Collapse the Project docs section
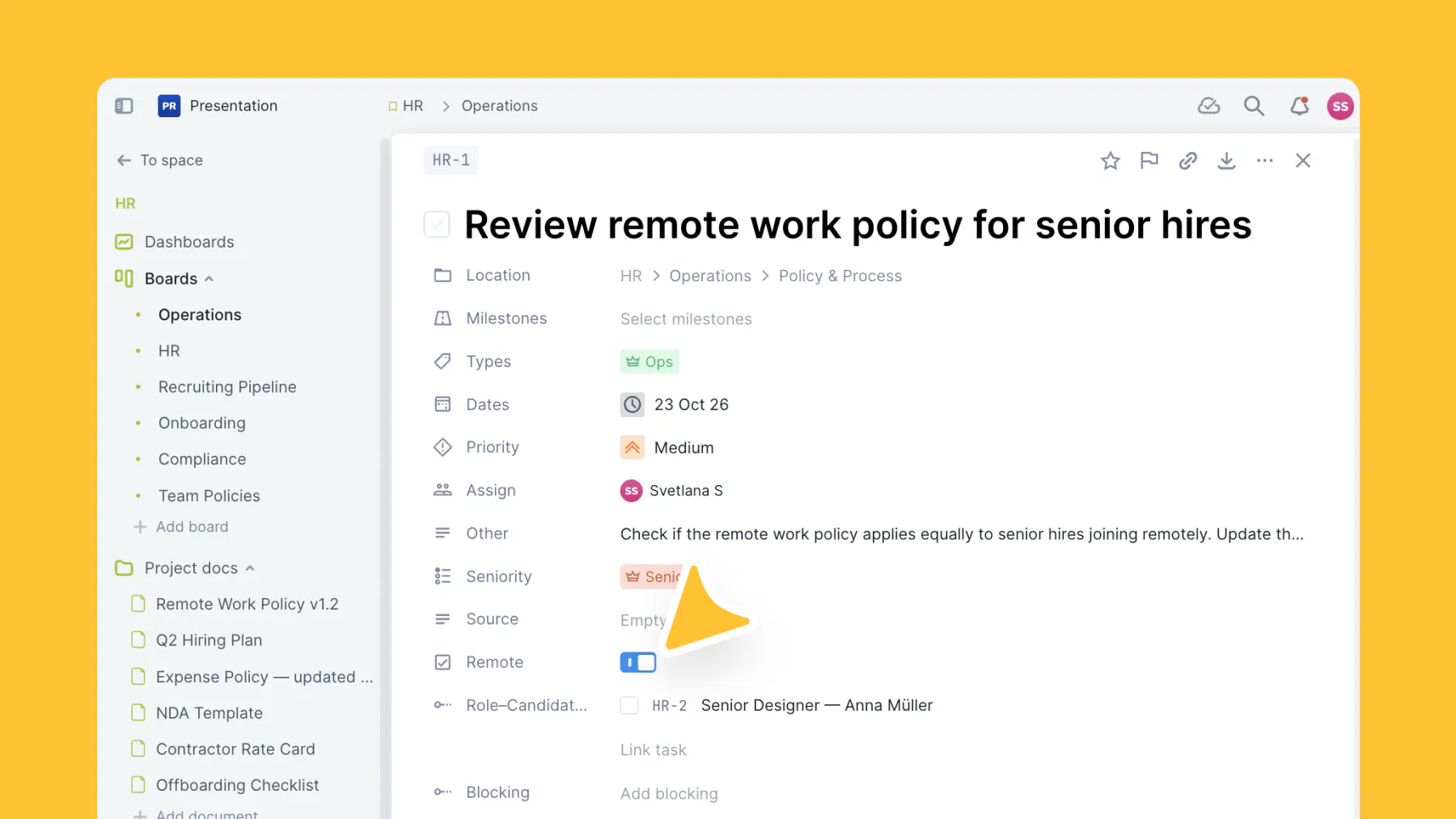The height and width of the screenshot is (819, 1456). click(x=250, y=568)
